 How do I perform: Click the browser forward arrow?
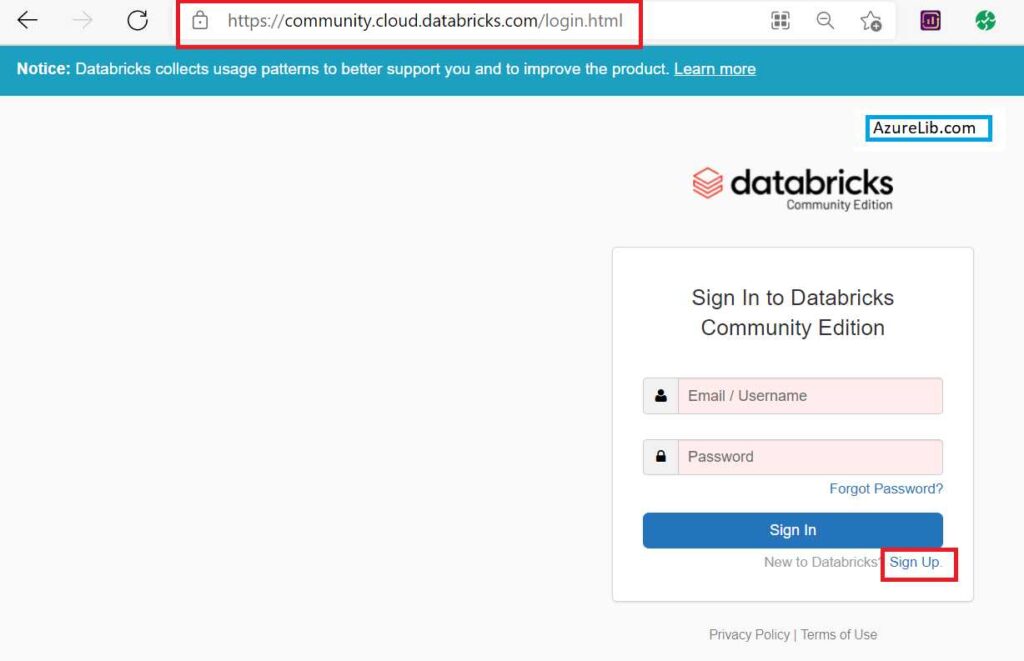(82, 20)
